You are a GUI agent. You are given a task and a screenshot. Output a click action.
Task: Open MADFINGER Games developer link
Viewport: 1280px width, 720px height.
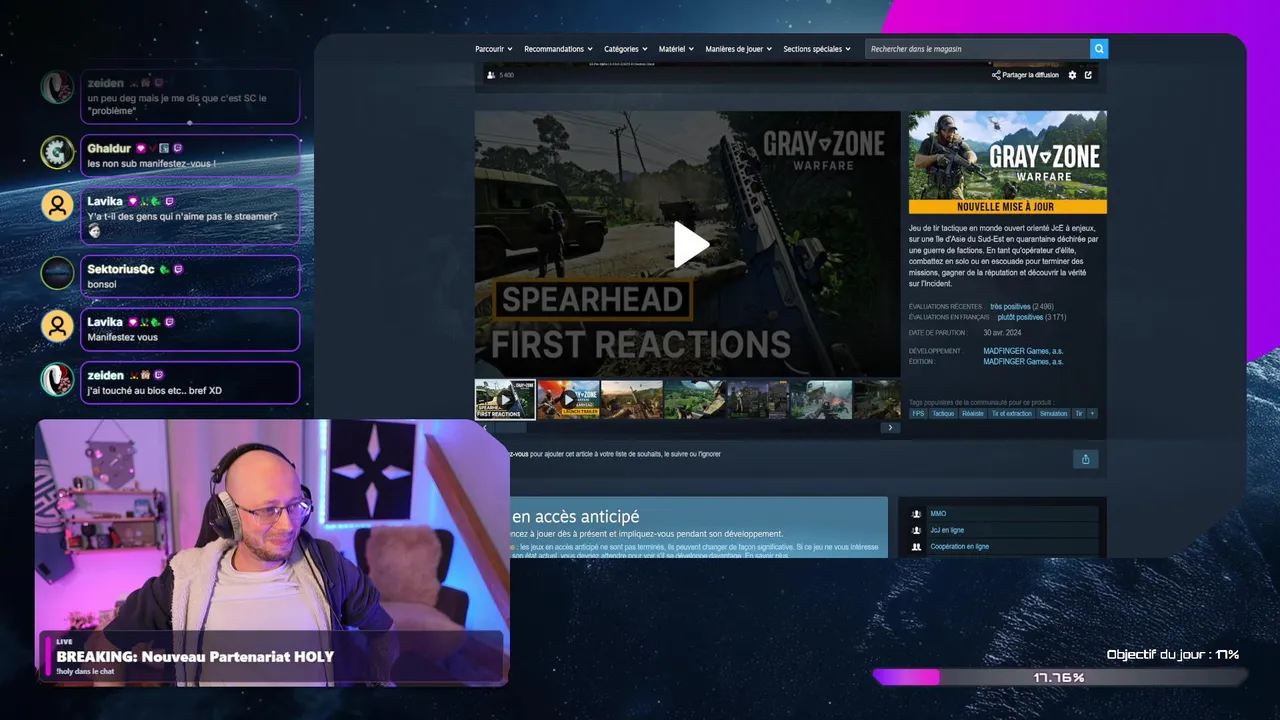pos(1023,351)
